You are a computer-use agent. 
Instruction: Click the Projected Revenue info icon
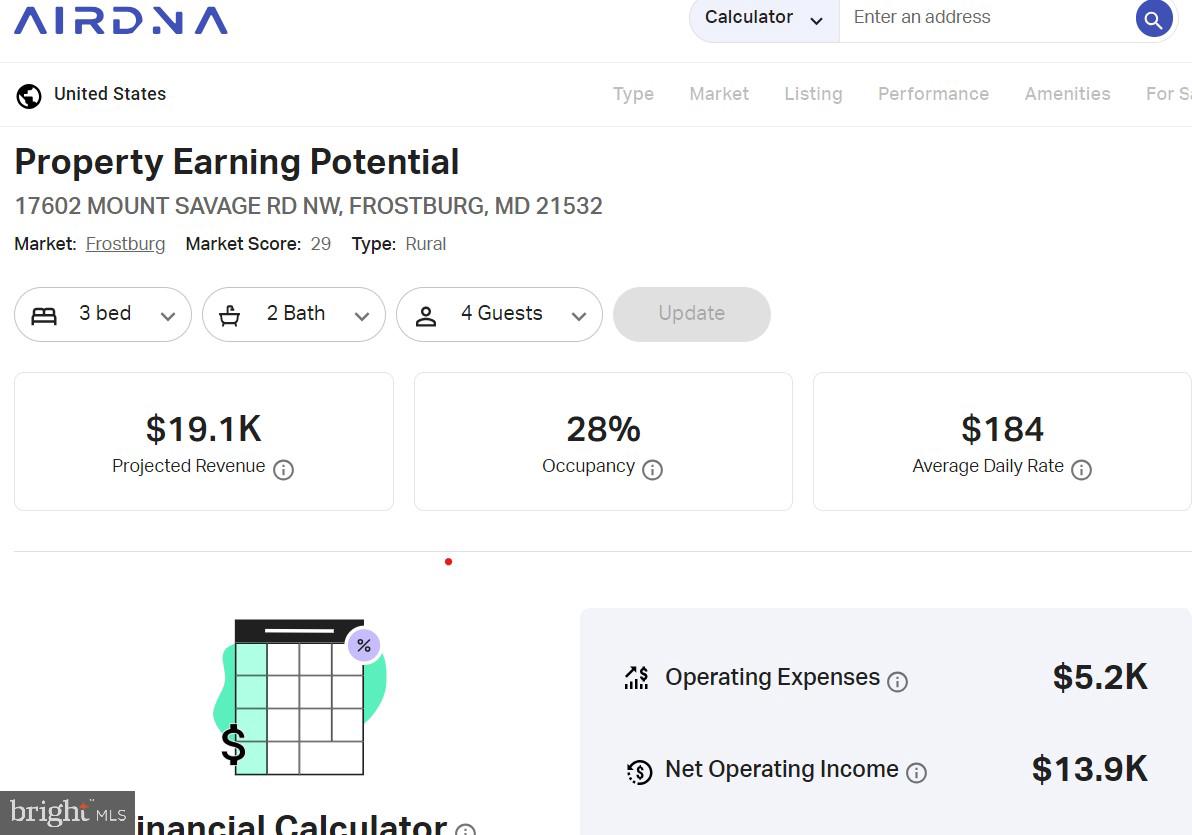(284, 469)
